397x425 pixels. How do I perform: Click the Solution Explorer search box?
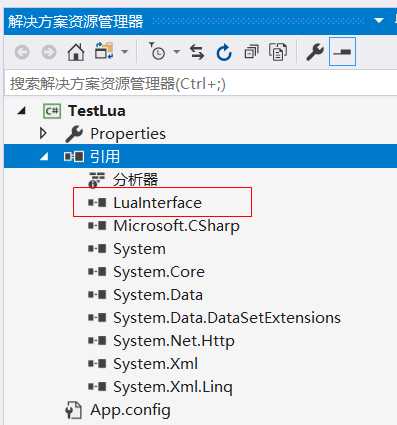pyautogui.click(x=200, y=83)
